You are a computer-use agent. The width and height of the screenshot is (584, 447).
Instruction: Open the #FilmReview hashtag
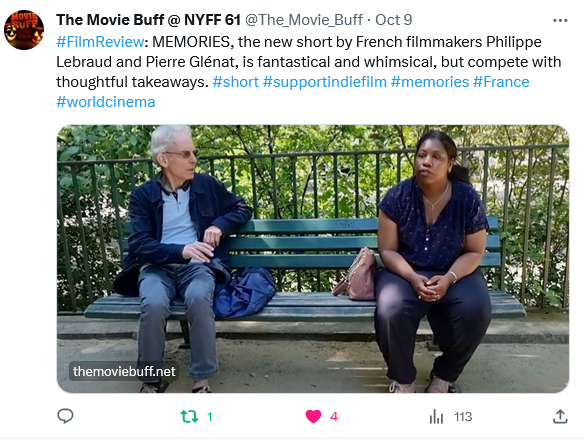pos(100,42)
